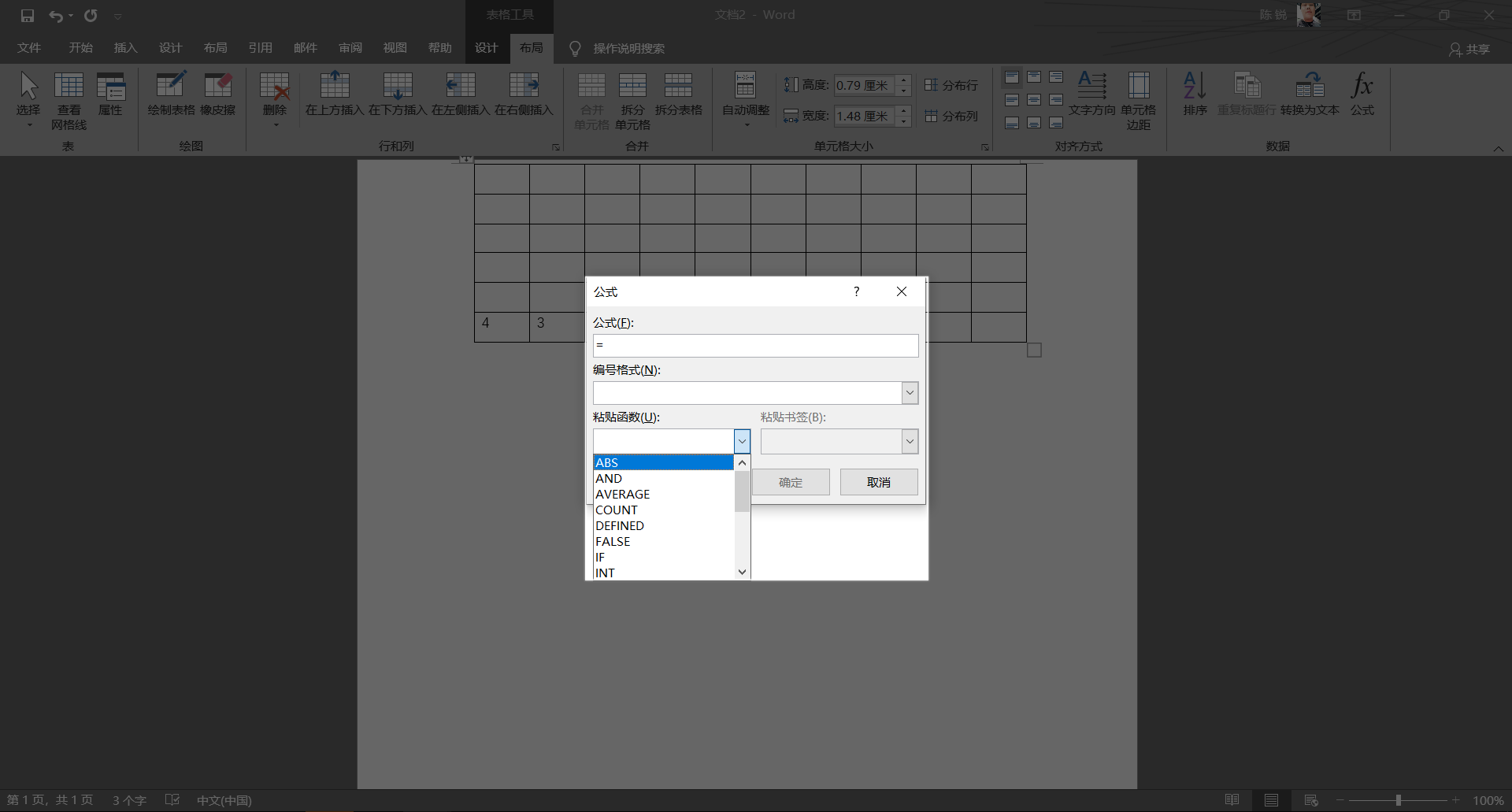The height and width of the screenshot is (812, 1512).
Task: Insert column to right (在右侧插入)
Action: point(524,94)
